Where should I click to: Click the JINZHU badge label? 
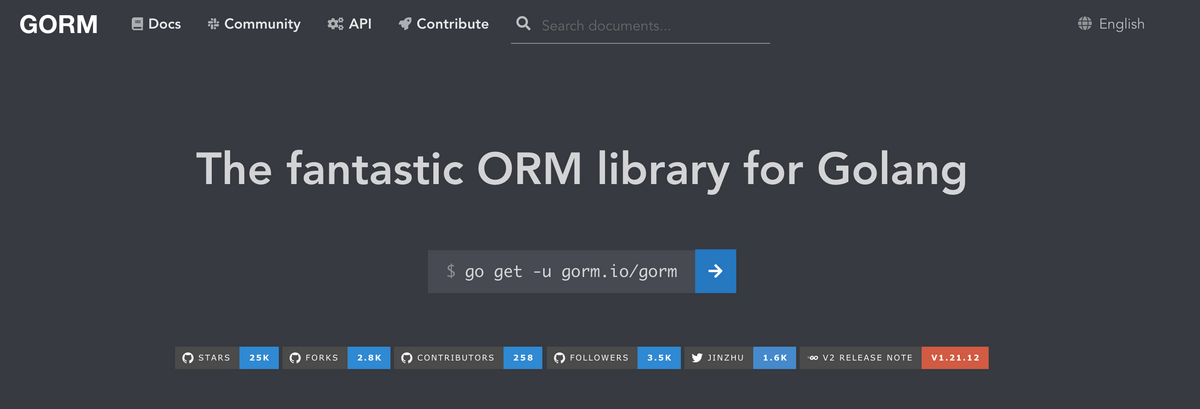[x=726, y=358]
